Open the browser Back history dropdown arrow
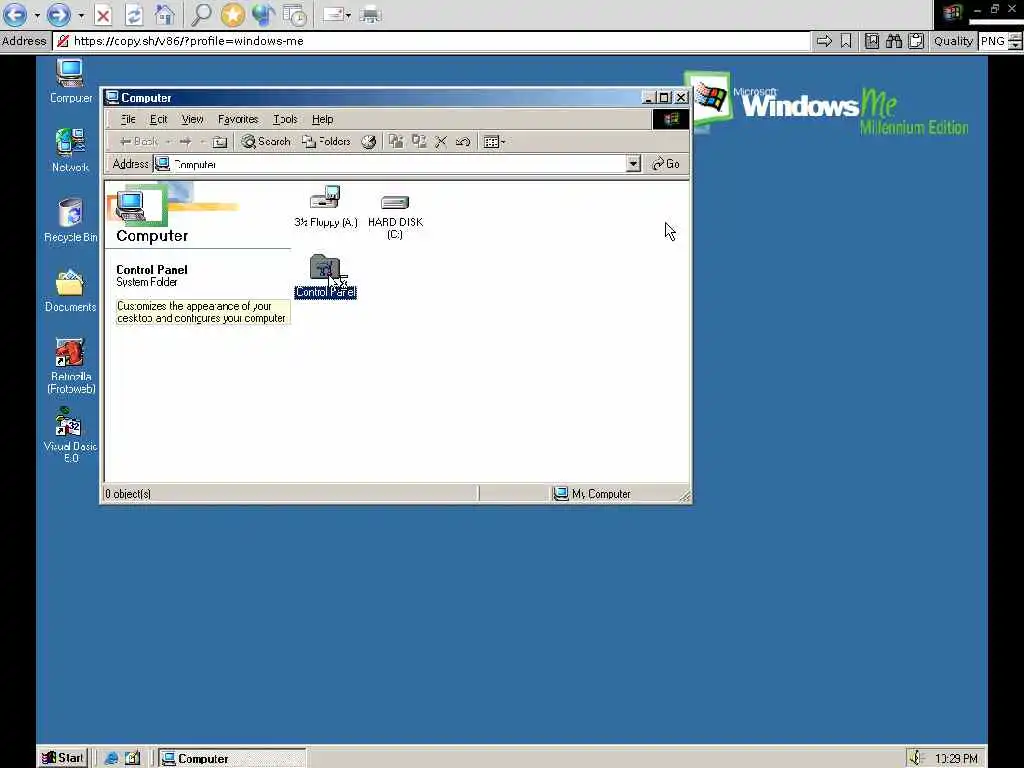This screenshot has height=768, width=1024. pyautogui.click(x=37, y=14)
